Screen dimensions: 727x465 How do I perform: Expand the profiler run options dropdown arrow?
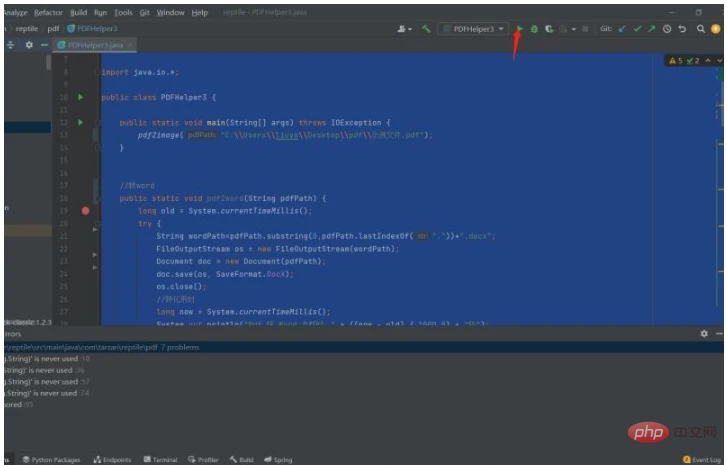[574, 29]
